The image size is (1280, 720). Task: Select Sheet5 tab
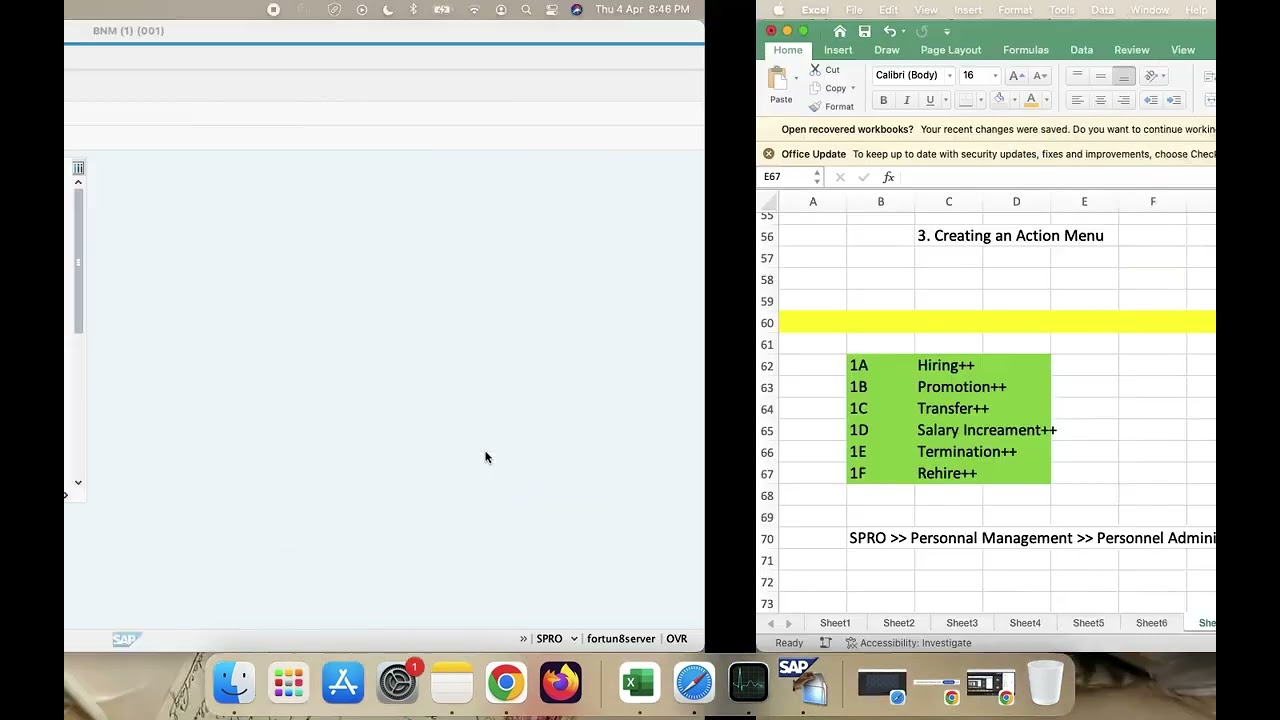click(x=1088, y=623)
